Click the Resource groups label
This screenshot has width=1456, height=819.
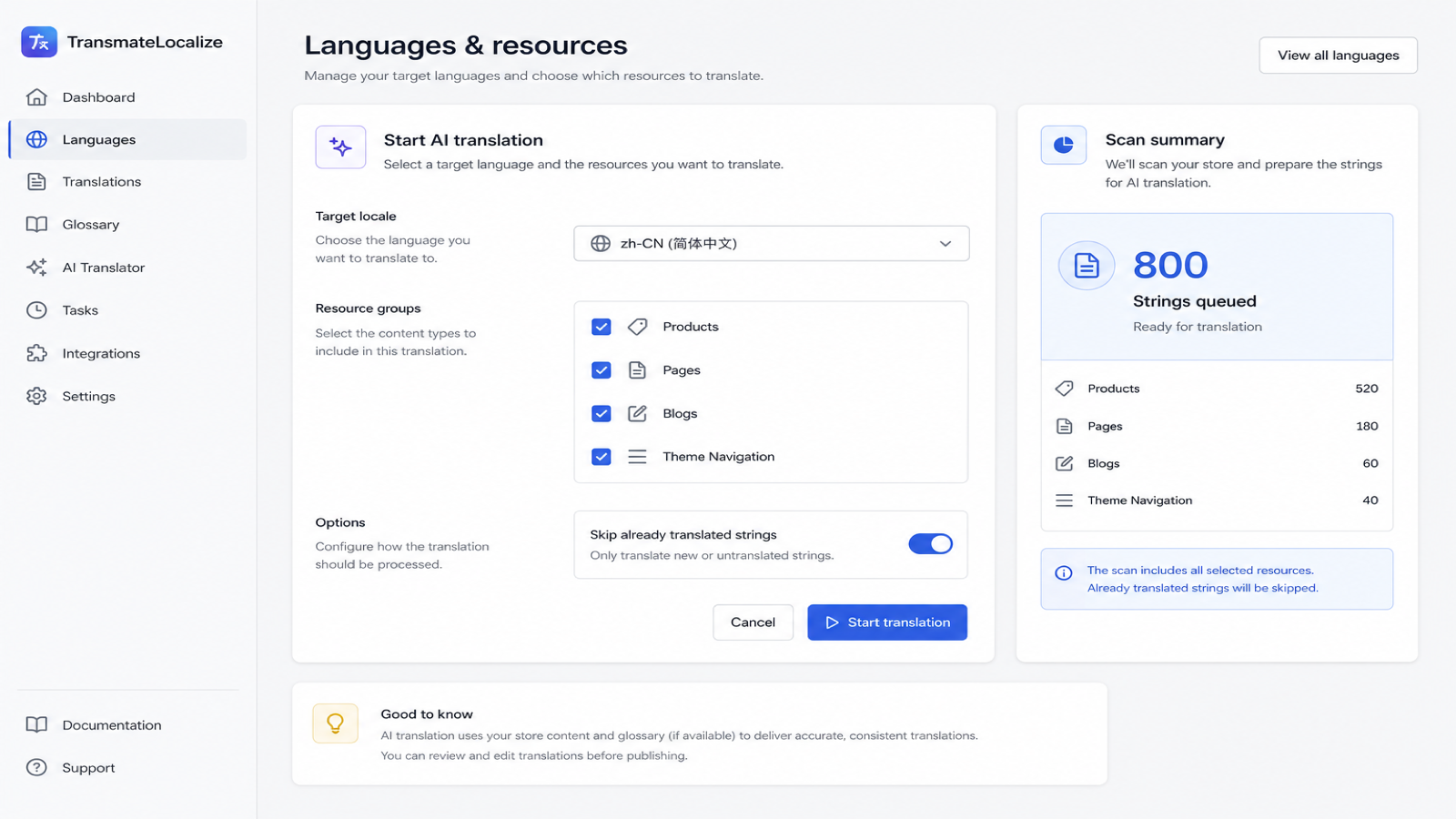368,308
